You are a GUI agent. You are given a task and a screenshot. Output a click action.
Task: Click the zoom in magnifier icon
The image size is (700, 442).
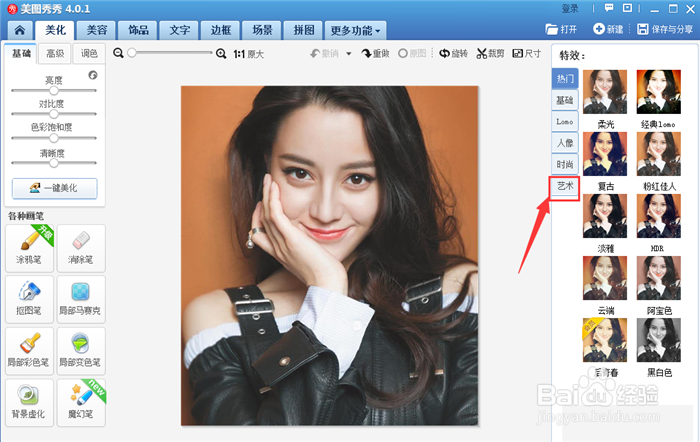pyautogui.click(x=221, y=54)
